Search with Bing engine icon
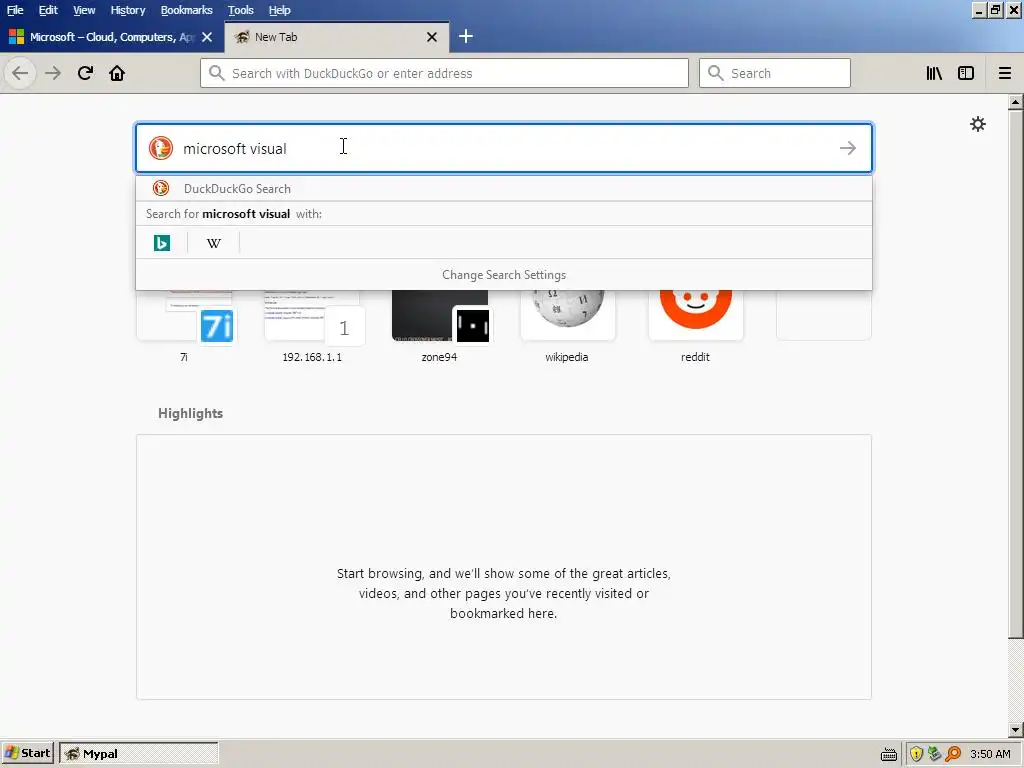This screenshot has height=768, width=1024. [162, 243]
